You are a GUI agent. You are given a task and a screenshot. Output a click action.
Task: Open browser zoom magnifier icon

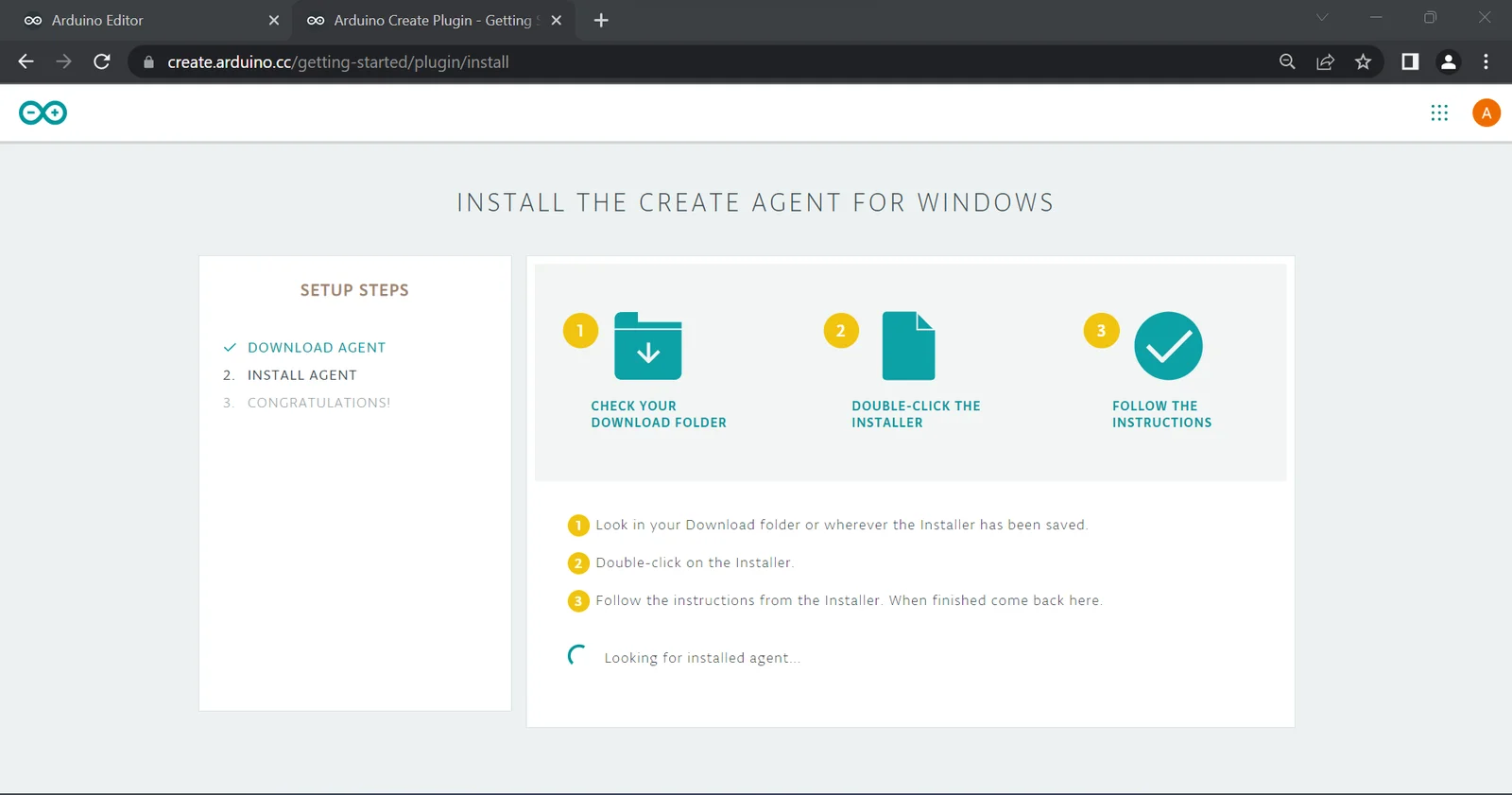coord(1287,61)
